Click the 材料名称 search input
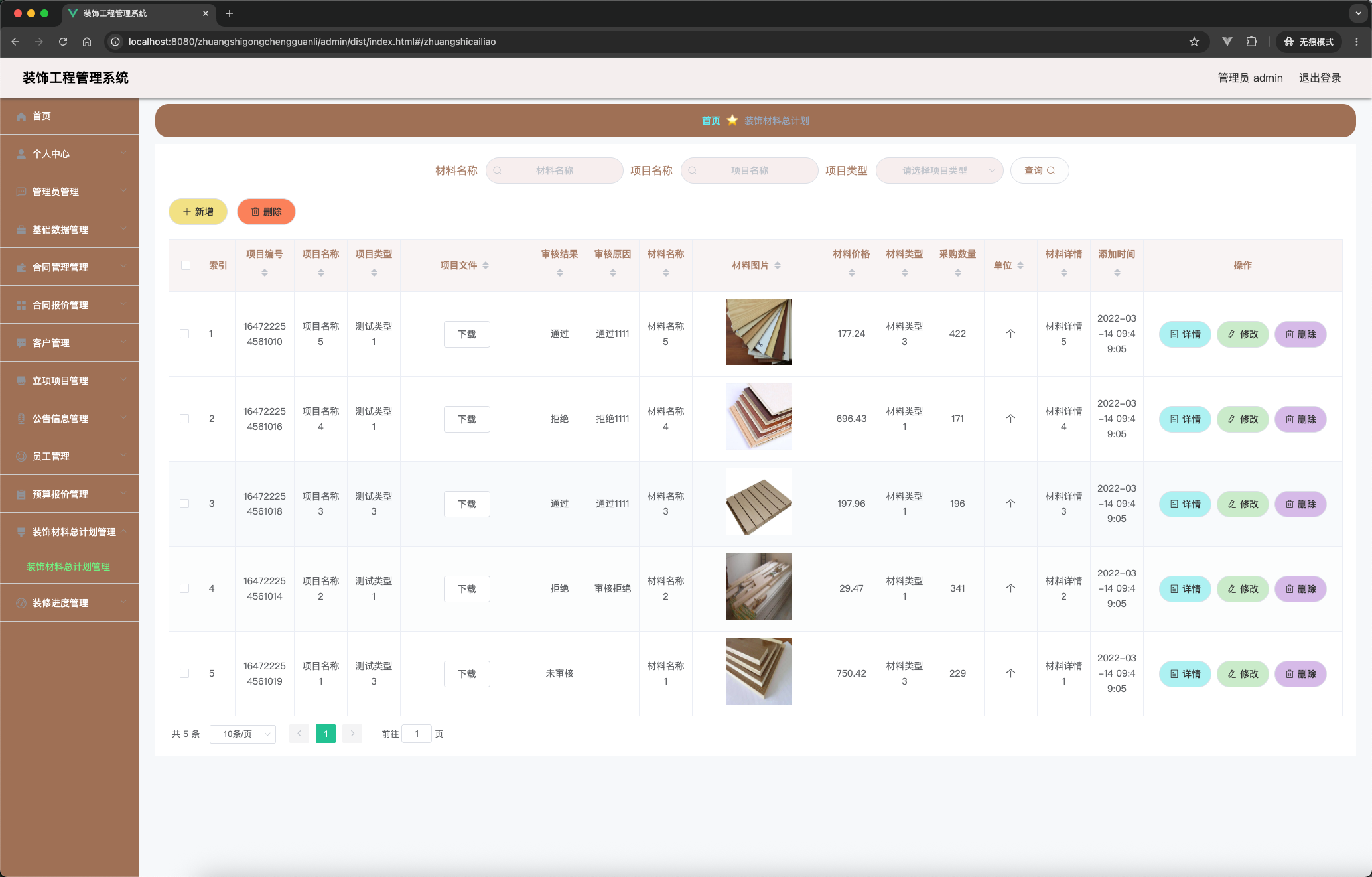This screenshot has width=1372, height=877. 555,170
